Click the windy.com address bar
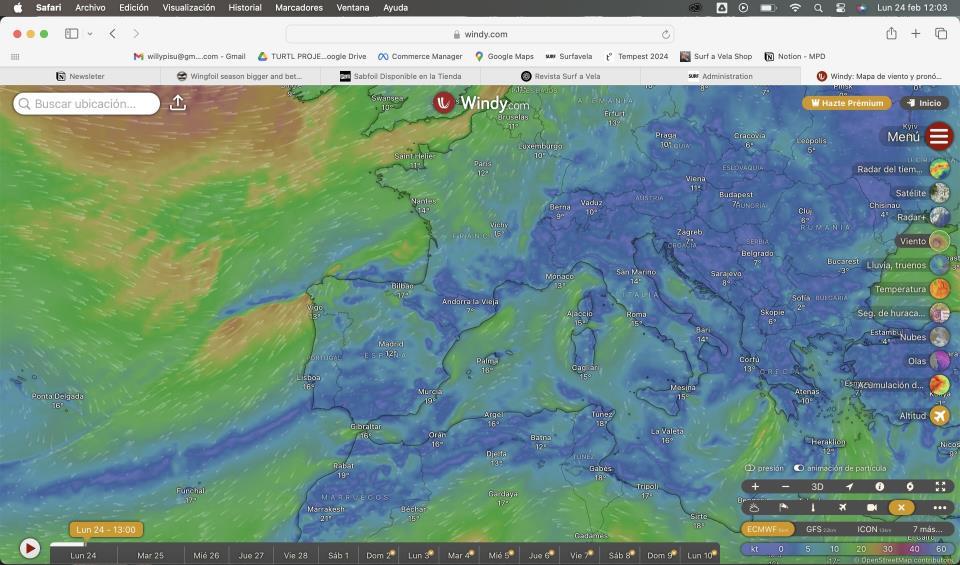 [480, 34]
